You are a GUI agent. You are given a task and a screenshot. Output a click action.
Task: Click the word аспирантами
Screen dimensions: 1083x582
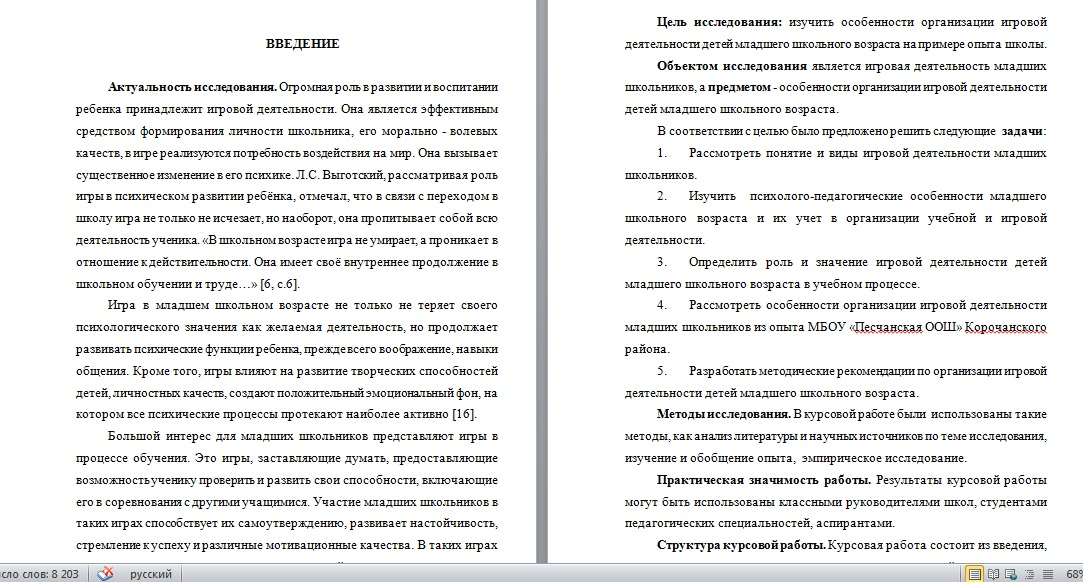(853, 523)
